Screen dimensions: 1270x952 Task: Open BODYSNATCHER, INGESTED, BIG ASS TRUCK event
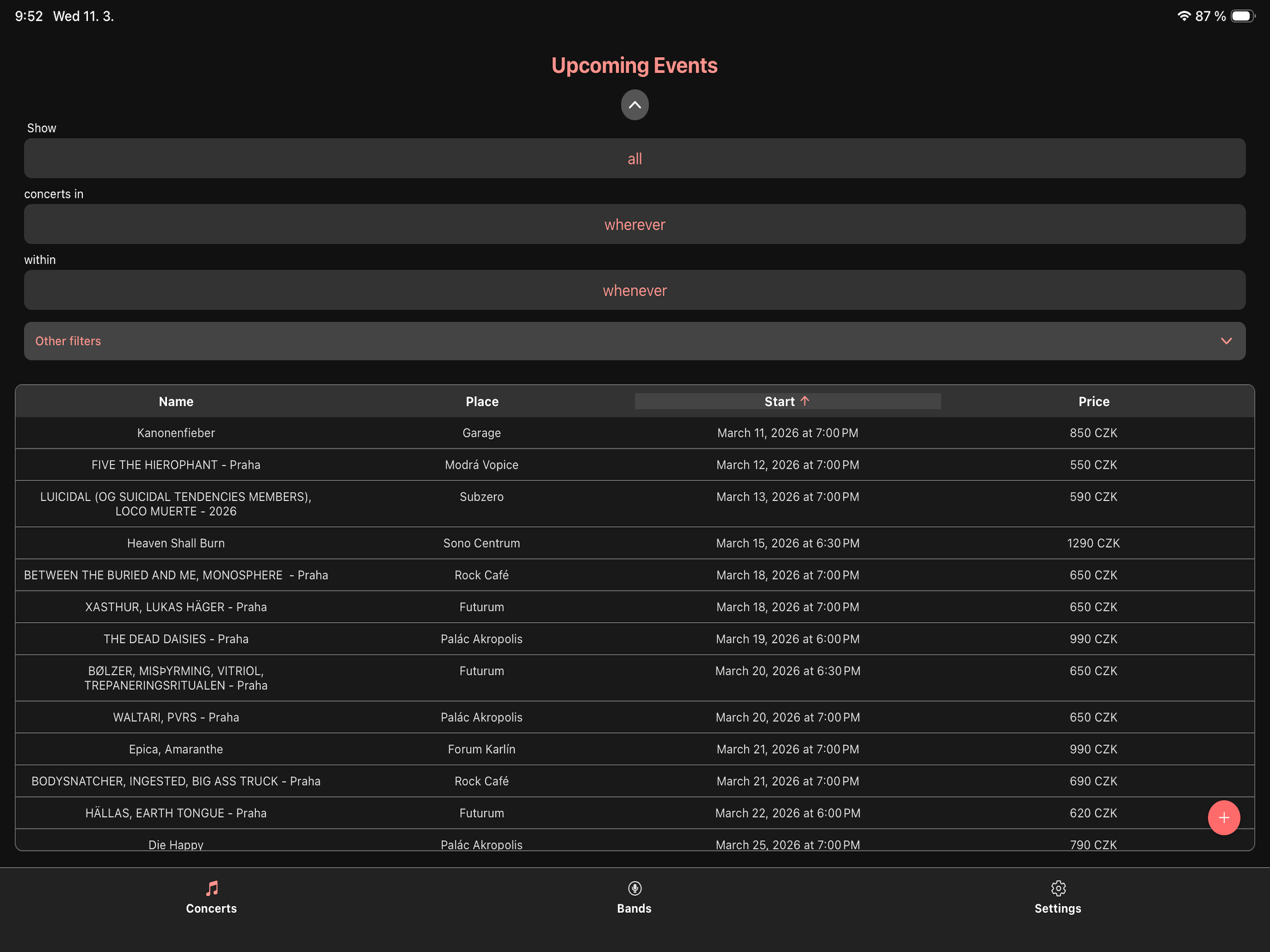(x=635, y=781)
